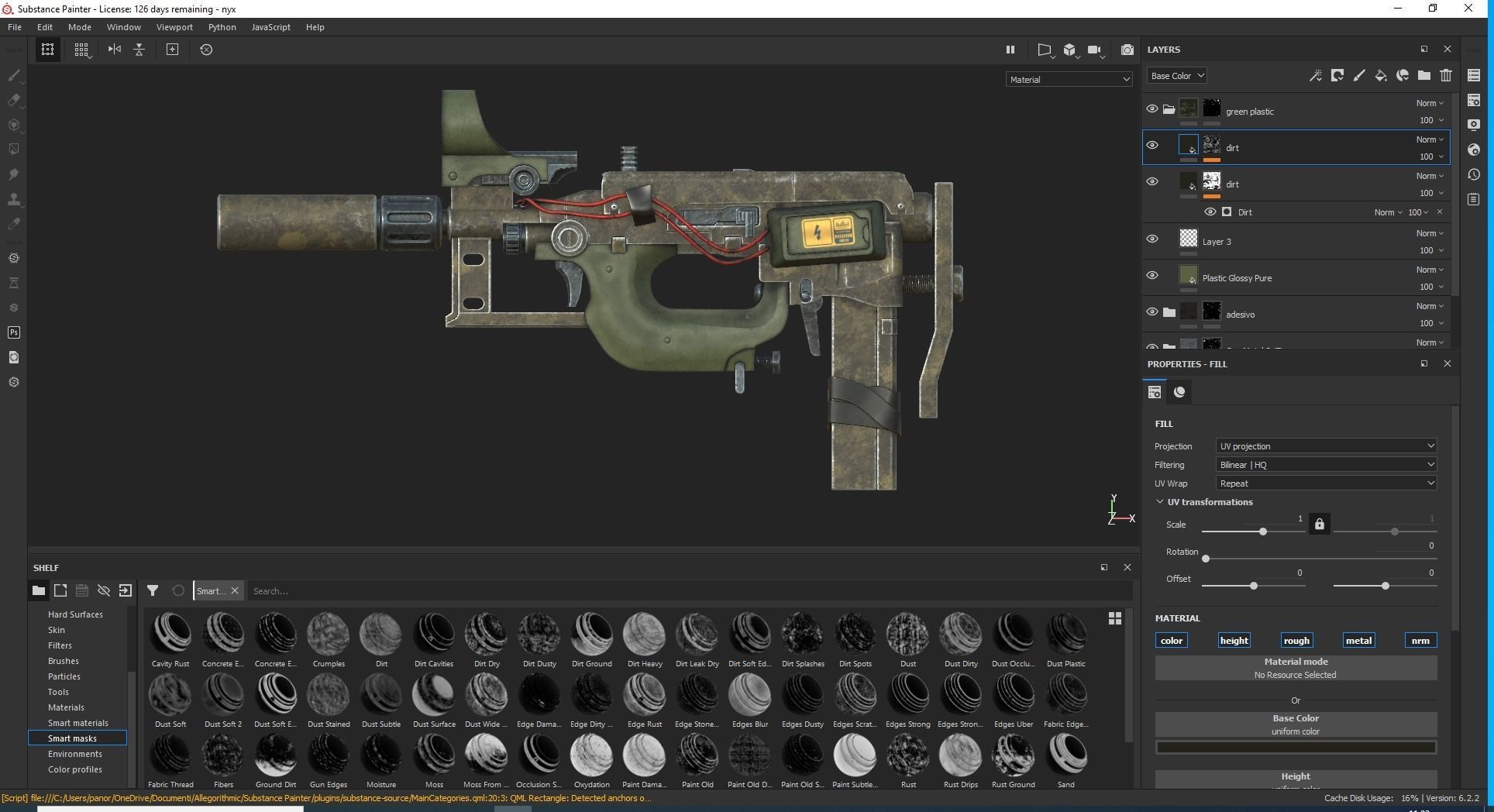Image resolution: width=1494 pixels, height=812 pixels.
Task: Add a new paint layer
Action: click(1359, 75)
